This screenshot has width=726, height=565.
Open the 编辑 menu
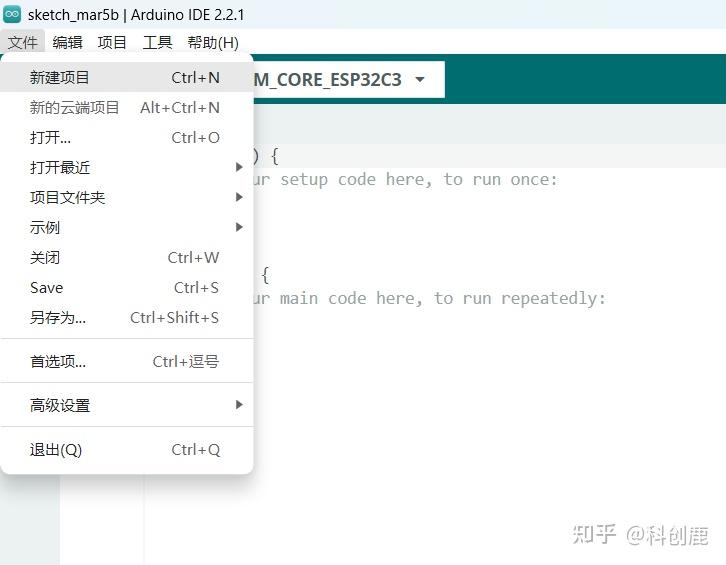point(68,43)
